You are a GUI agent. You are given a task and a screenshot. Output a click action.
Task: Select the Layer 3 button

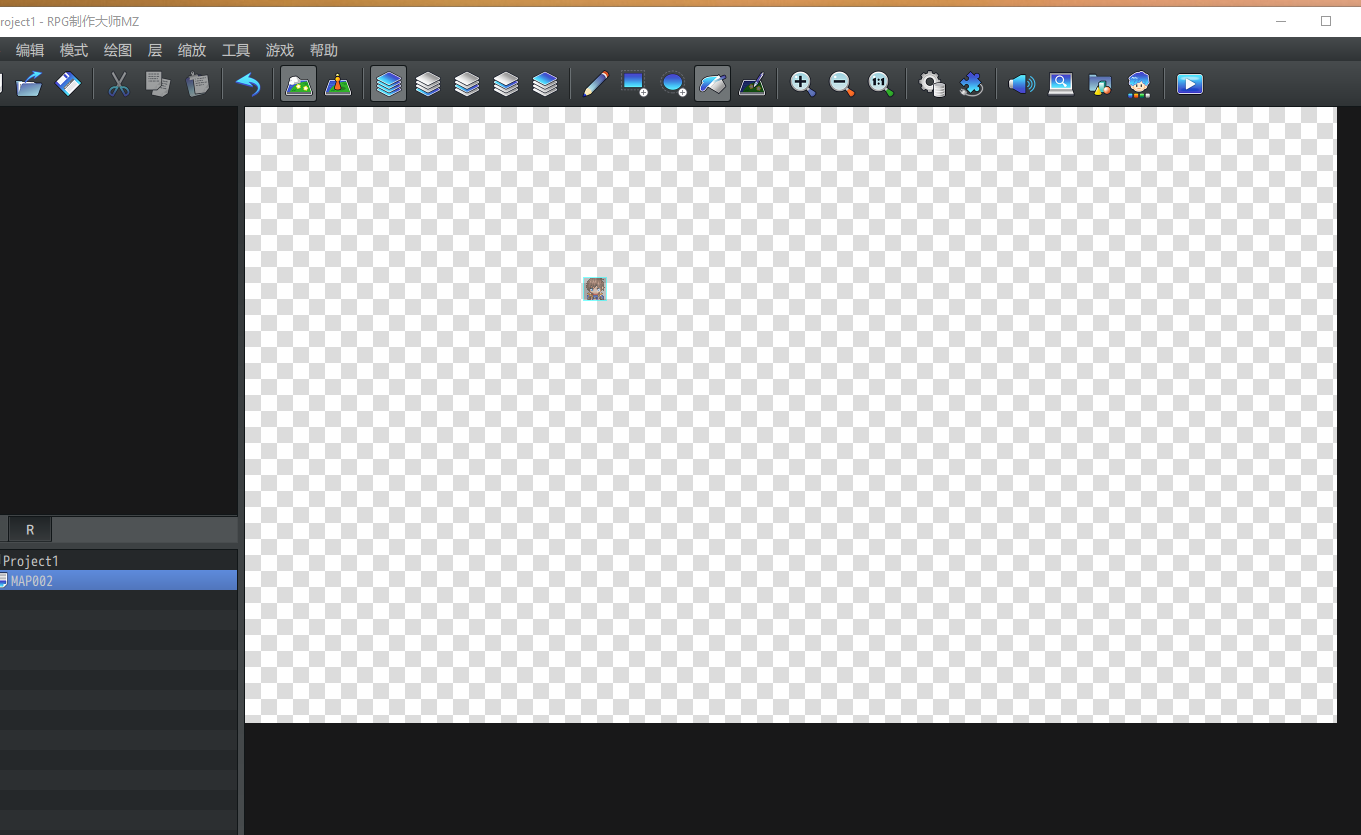pyautogui.click(x=506, y=84)
